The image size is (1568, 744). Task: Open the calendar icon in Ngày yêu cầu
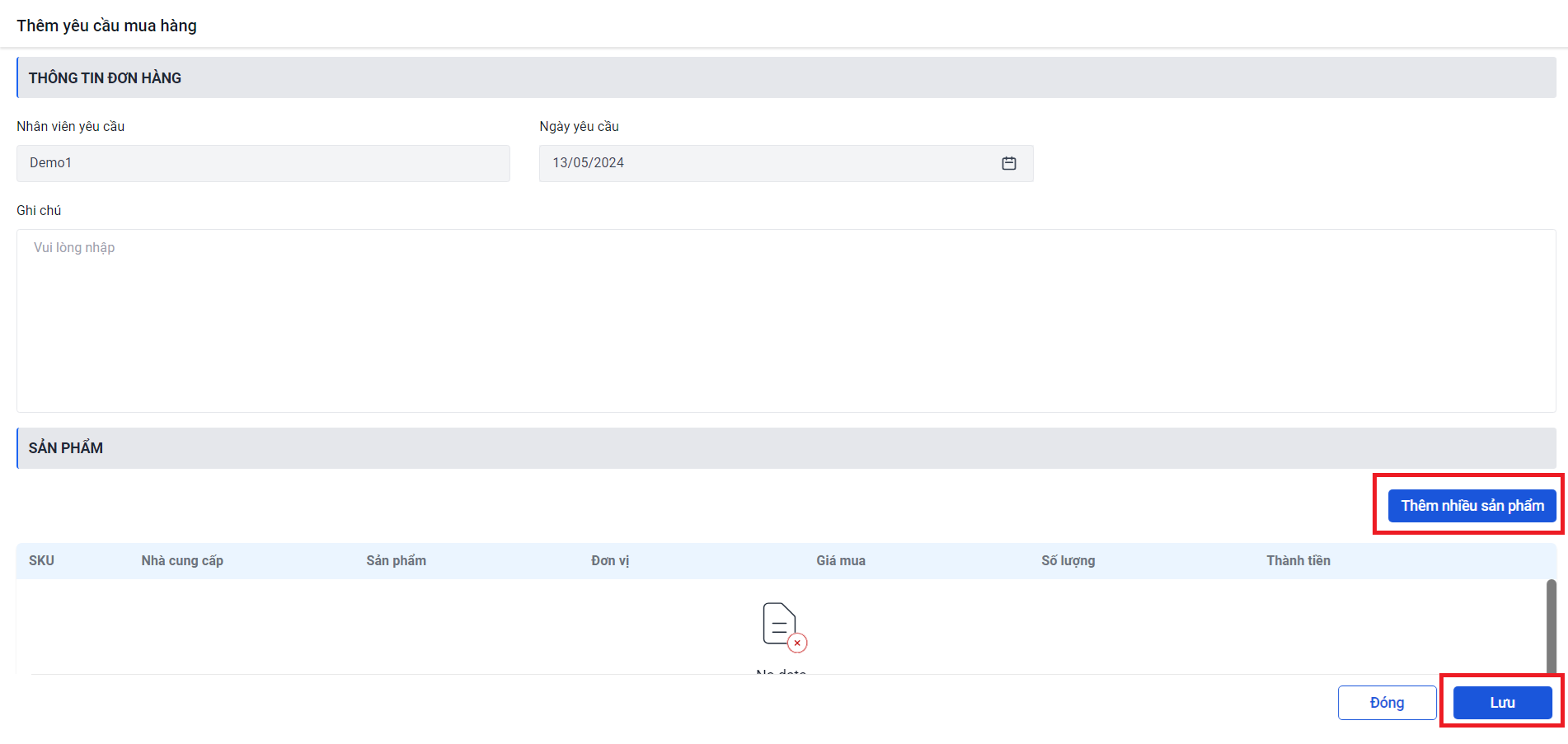(1008, 163)
